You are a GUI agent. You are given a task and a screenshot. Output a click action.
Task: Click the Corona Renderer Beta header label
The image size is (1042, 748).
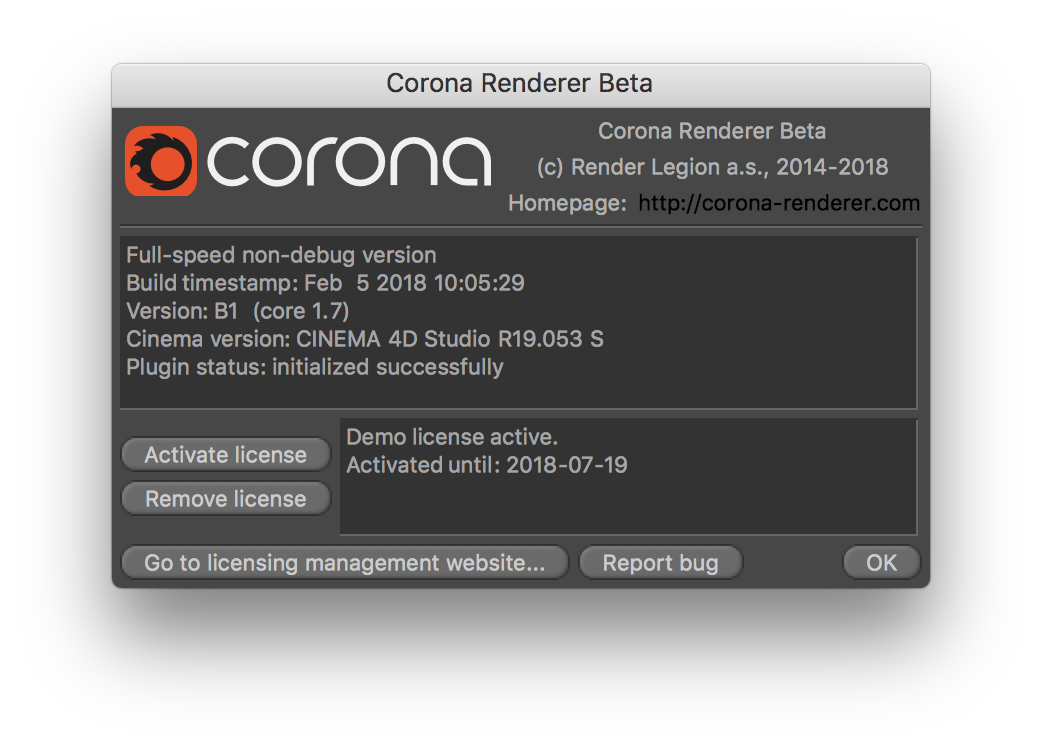[712, 131]
